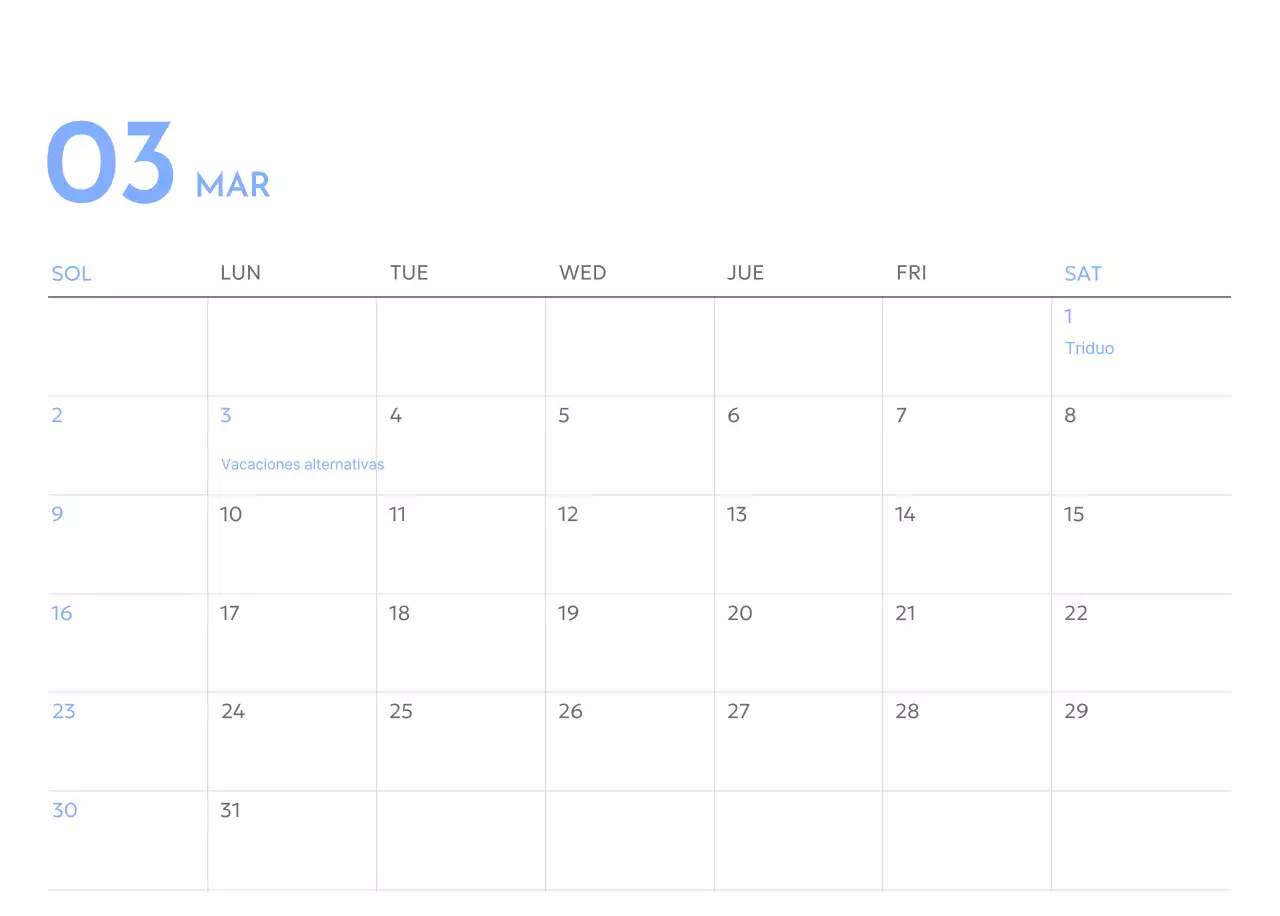Click the FRI column header
The width and height of the screenshot is (1280, 916).
pos(911,272)
